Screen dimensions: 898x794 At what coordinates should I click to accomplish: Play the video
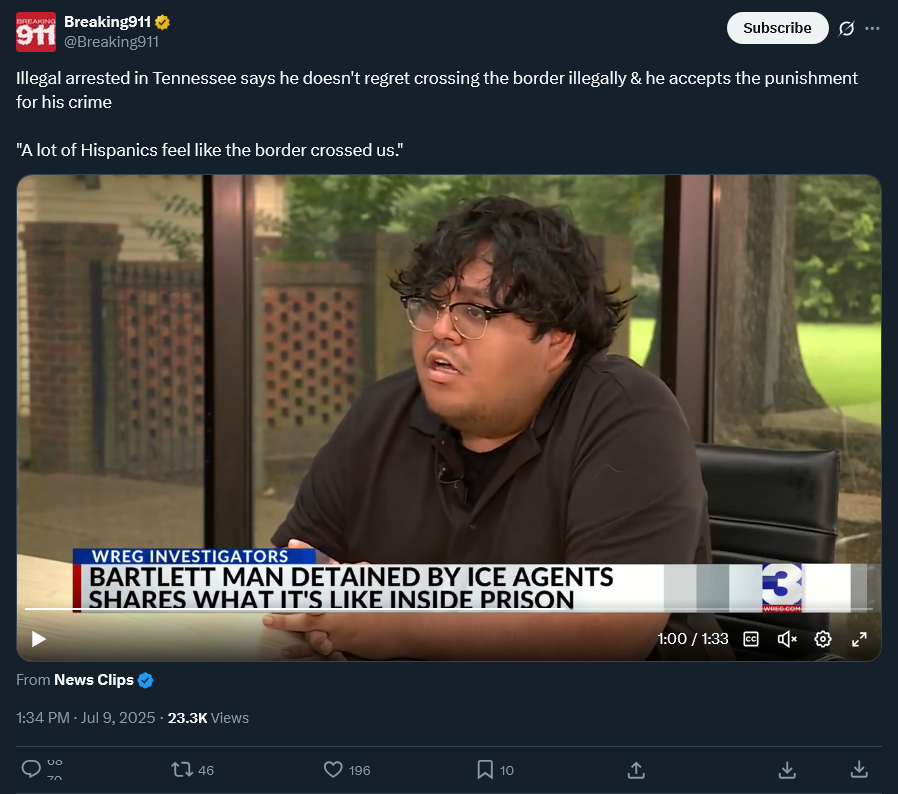[x=38, y=639]
